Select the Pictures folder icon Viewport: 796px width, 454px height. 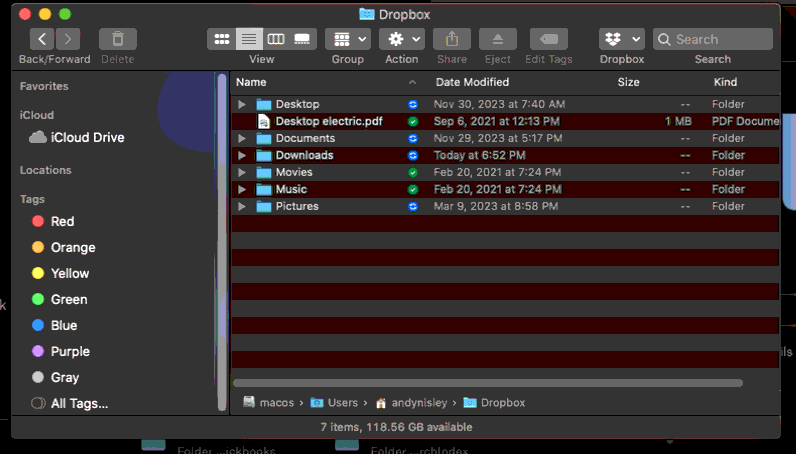click(x=263, y=206)
